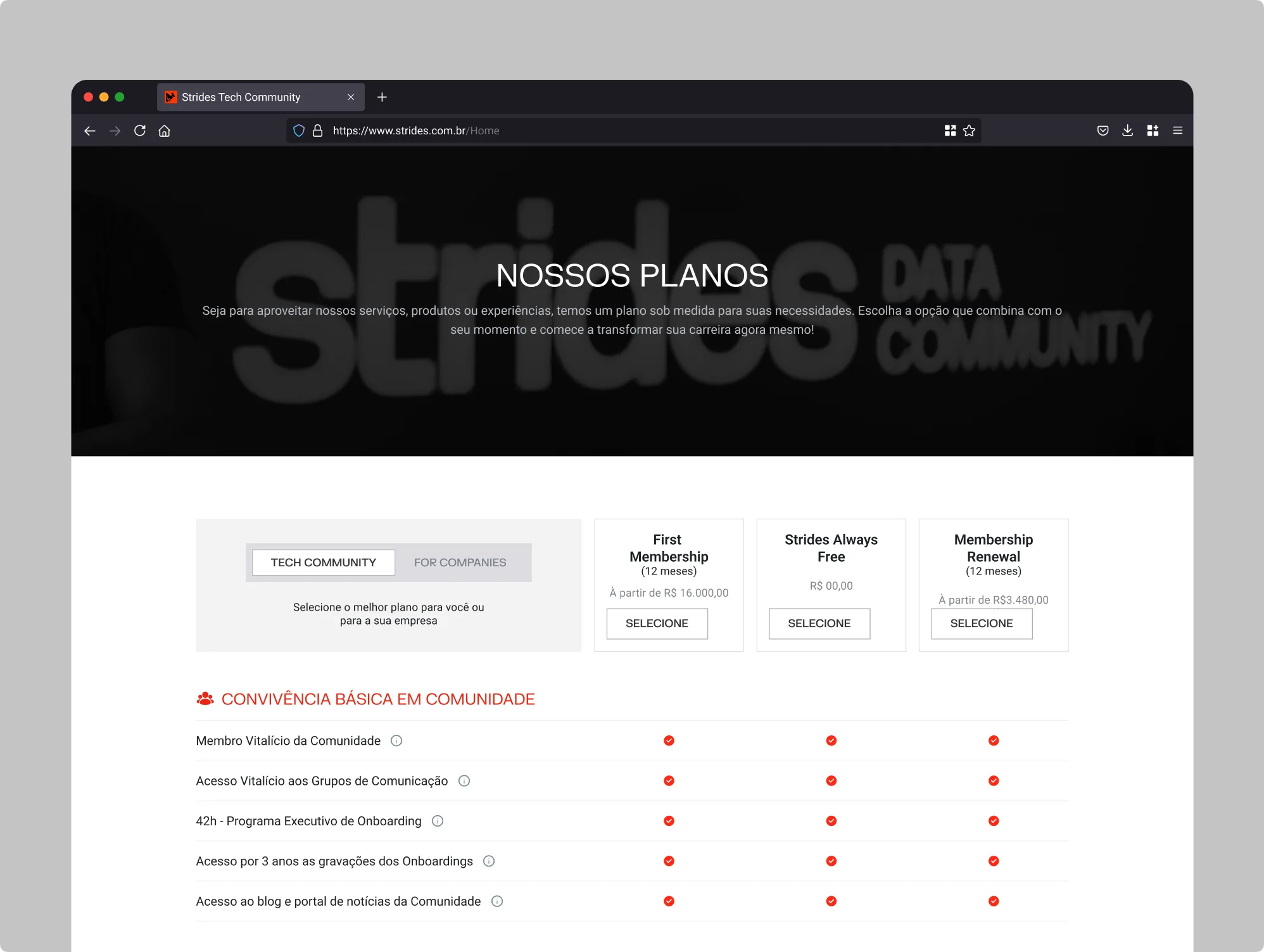The image size is (1264, 952).
Task: Click 'Acesso por 3 anos as gravações' label
Action: (x=334, y=861)
